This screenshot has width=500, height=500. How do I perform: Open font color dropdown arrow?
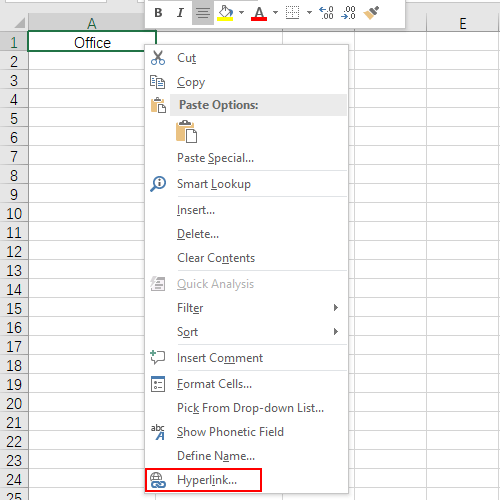[x=275, y=13]
